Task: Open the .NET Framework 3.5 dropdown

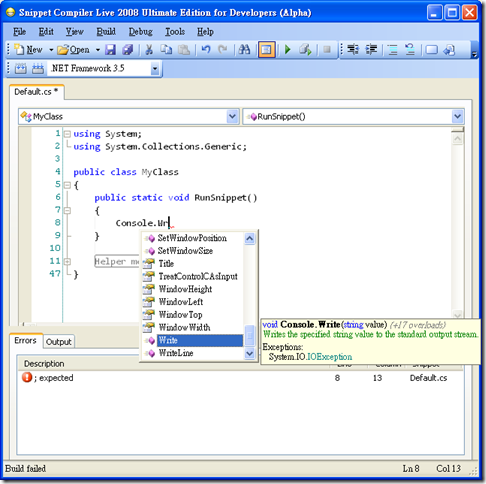Action: 154,69
